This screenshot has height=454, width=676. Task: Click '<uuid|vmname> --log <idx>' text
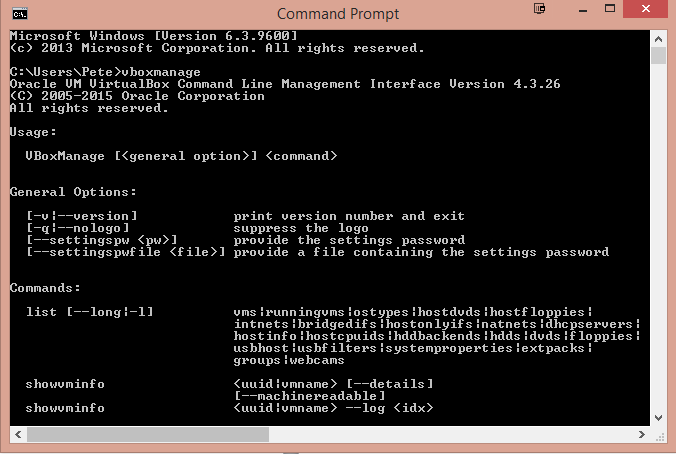point(333,408)
